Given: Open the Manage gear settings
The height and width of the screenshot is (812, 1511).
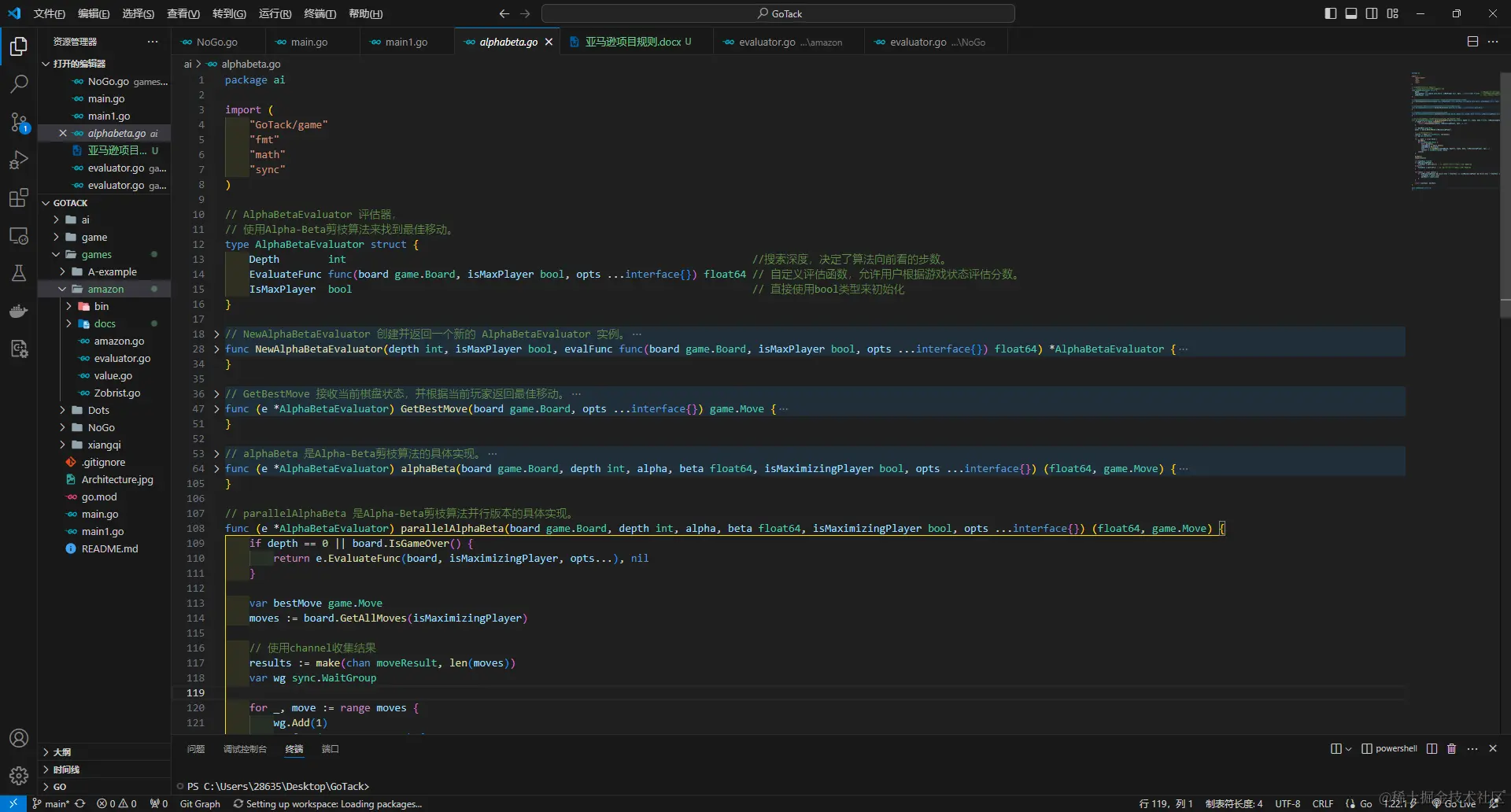Looking at the screenshot, I should tap(19, 776).
